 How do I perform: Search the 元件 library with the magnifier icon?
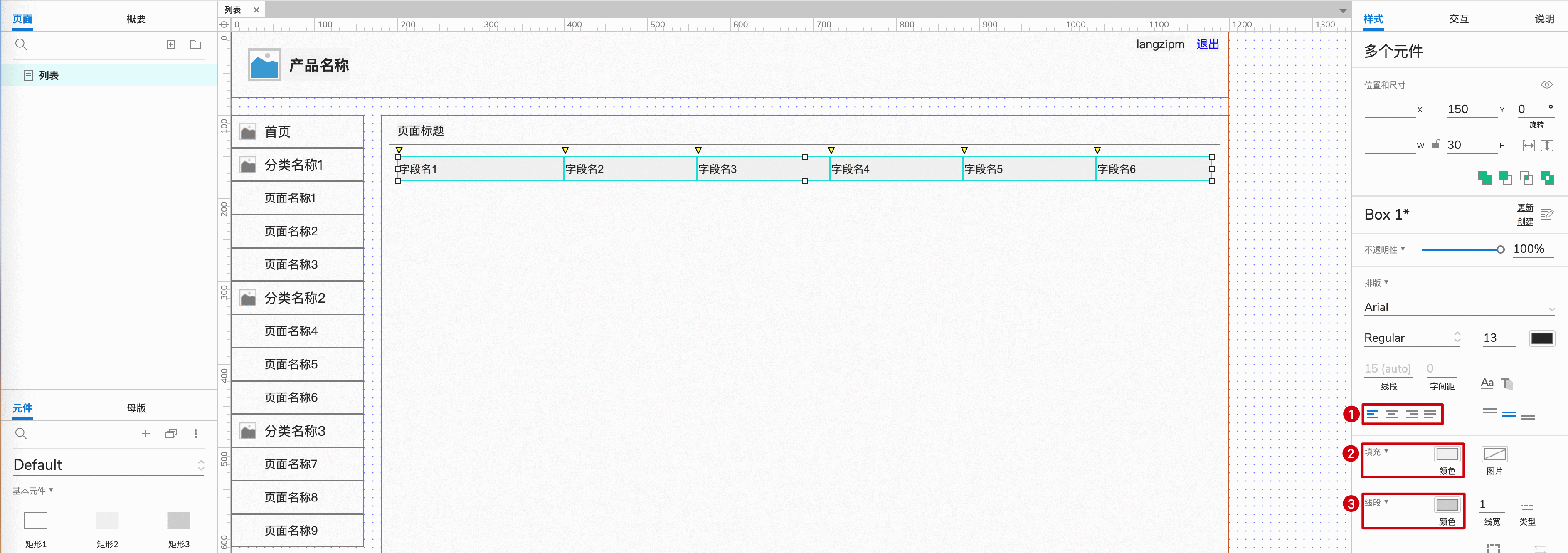[21, 434]
